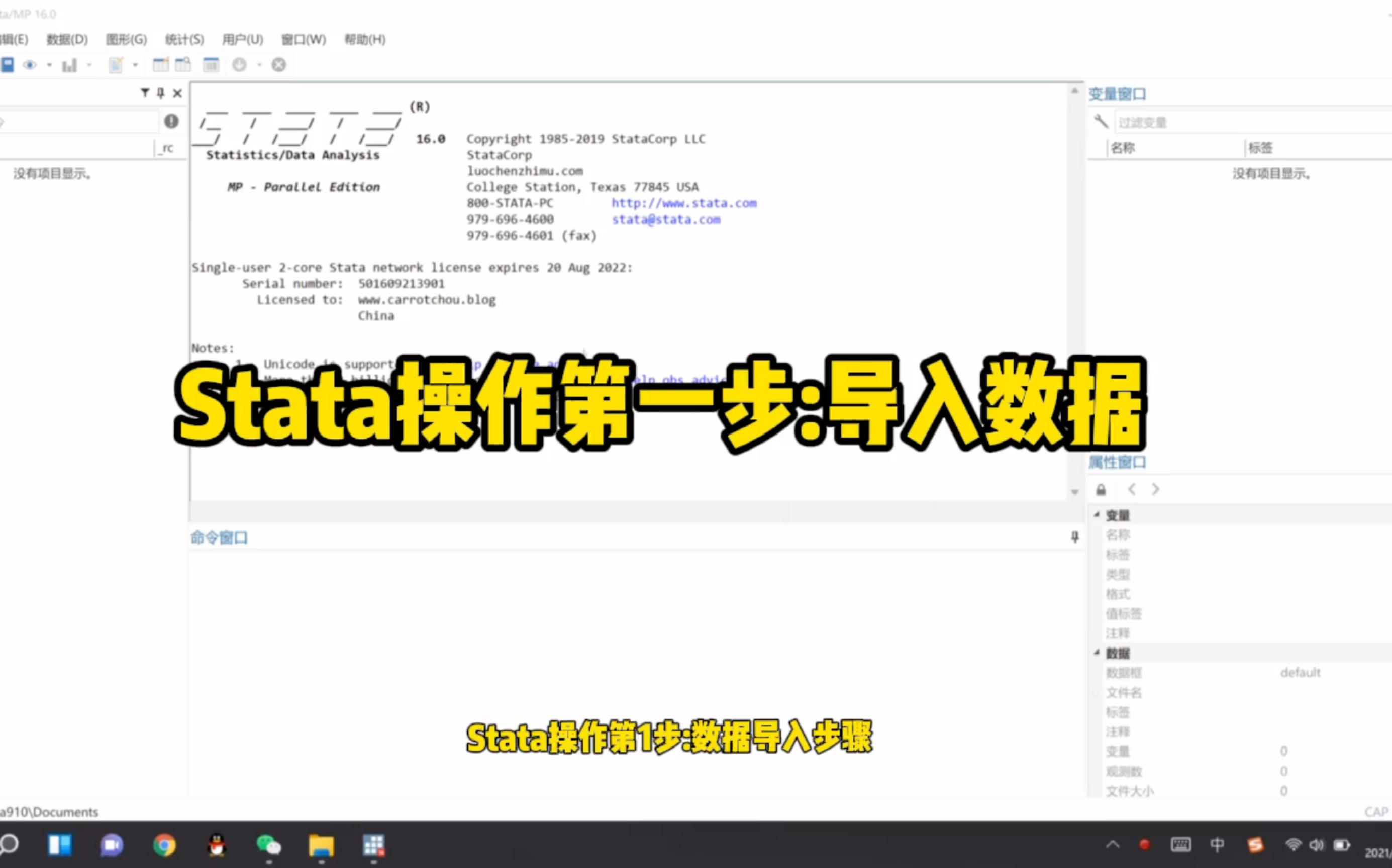Click the http://www.stata.com link
Image resolution: width=1392 pixels, height=868 pixels.
pyautogui.click(x=684, y=202)
